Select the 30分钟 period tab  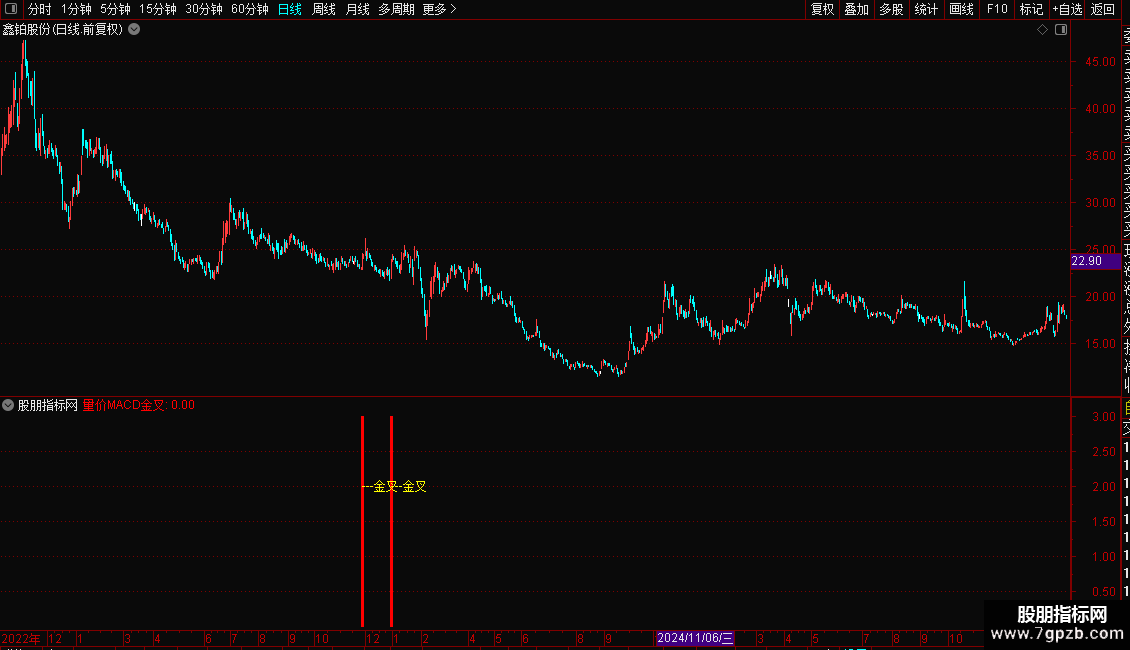(204, 9)
